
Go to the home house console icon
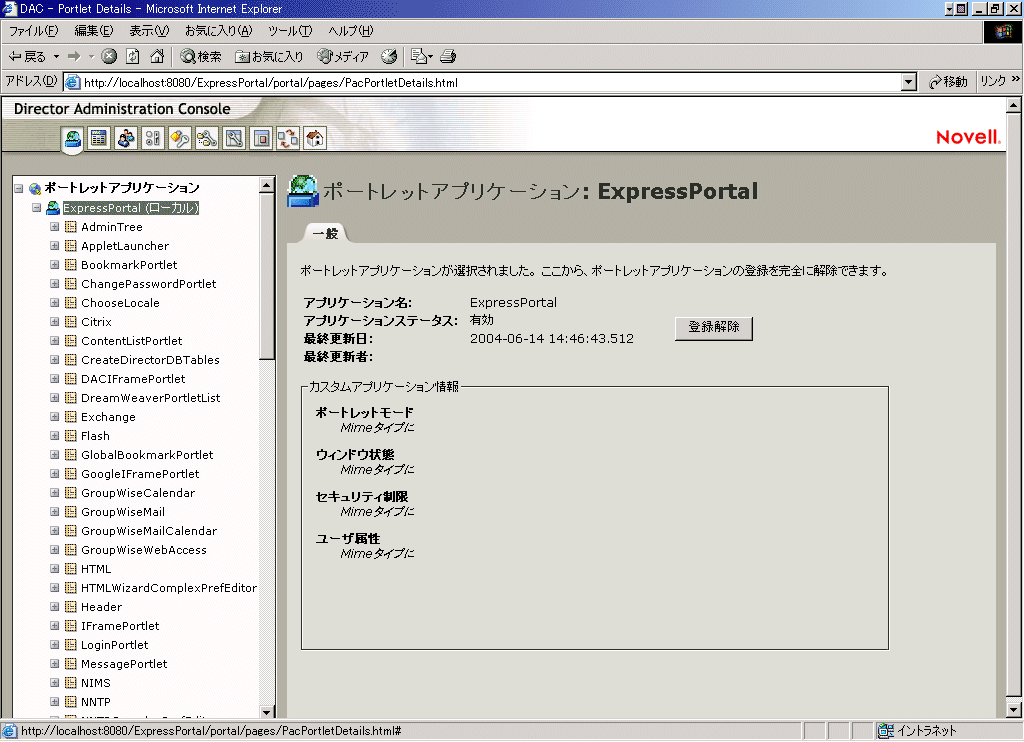[x=315, y=138]
